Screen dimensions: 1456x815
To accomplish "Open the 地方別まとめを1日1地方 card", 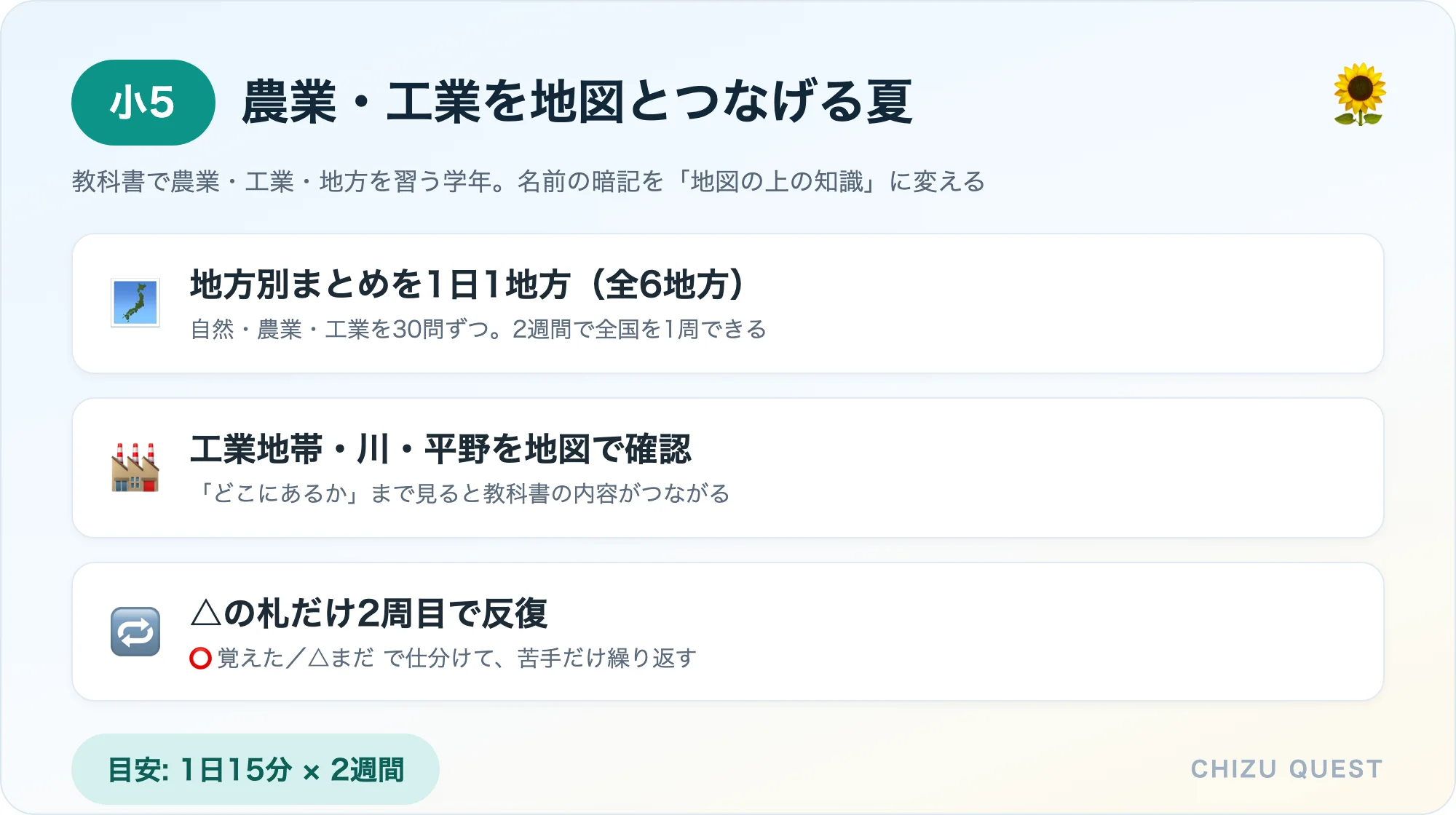I will 728,303.
